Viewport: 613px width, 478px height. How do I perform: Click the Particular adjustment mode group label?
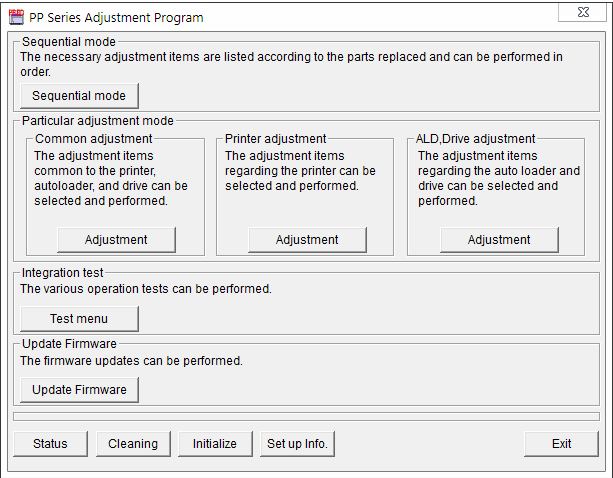point(97,121)
